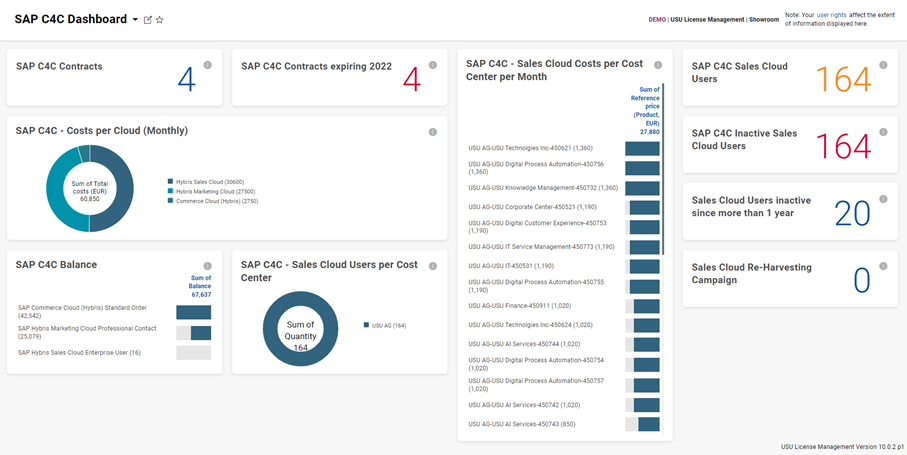
Task: Select USU Digital Process Automation-450755 row
Action: tap(564, 286)
